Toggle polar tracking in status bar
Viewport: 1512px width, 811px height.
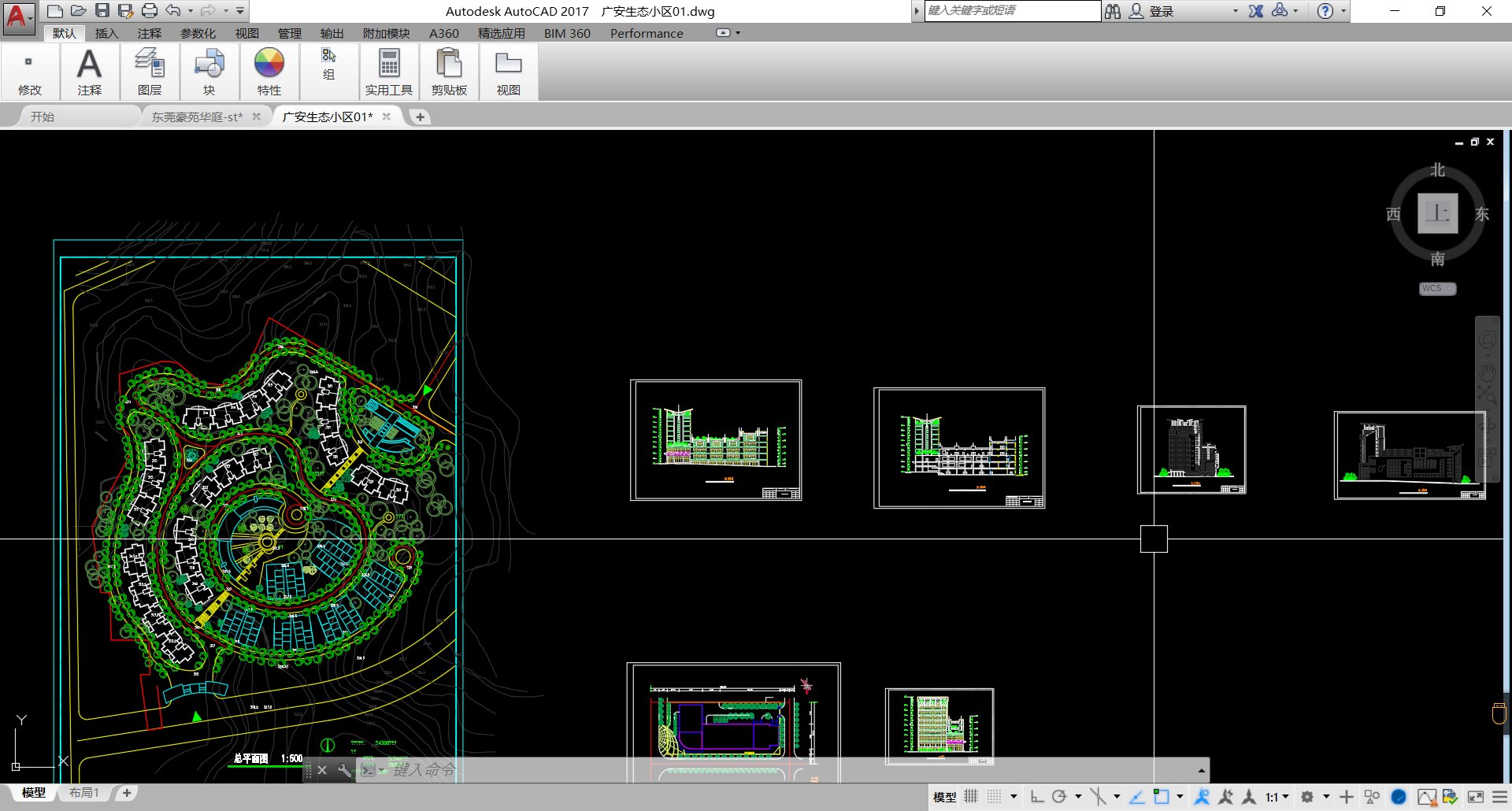tap(1060, 797)
